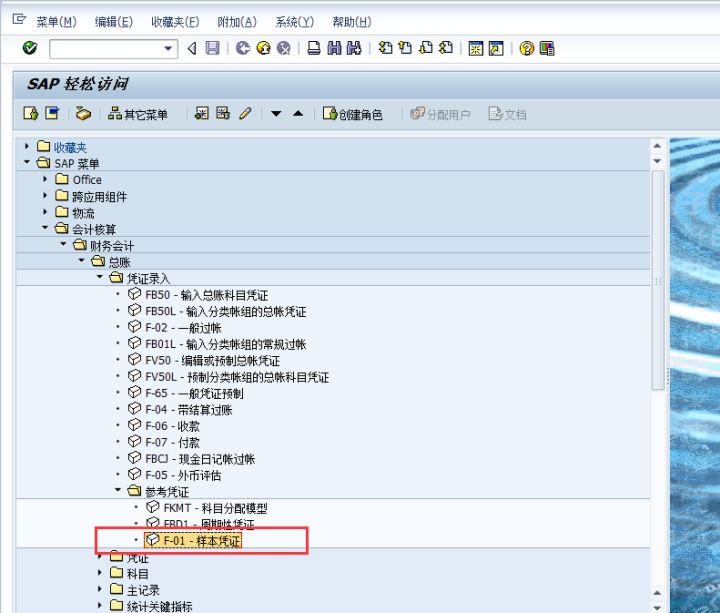
Task: Open the 菜单(M) menu
Action: [56, 22]
